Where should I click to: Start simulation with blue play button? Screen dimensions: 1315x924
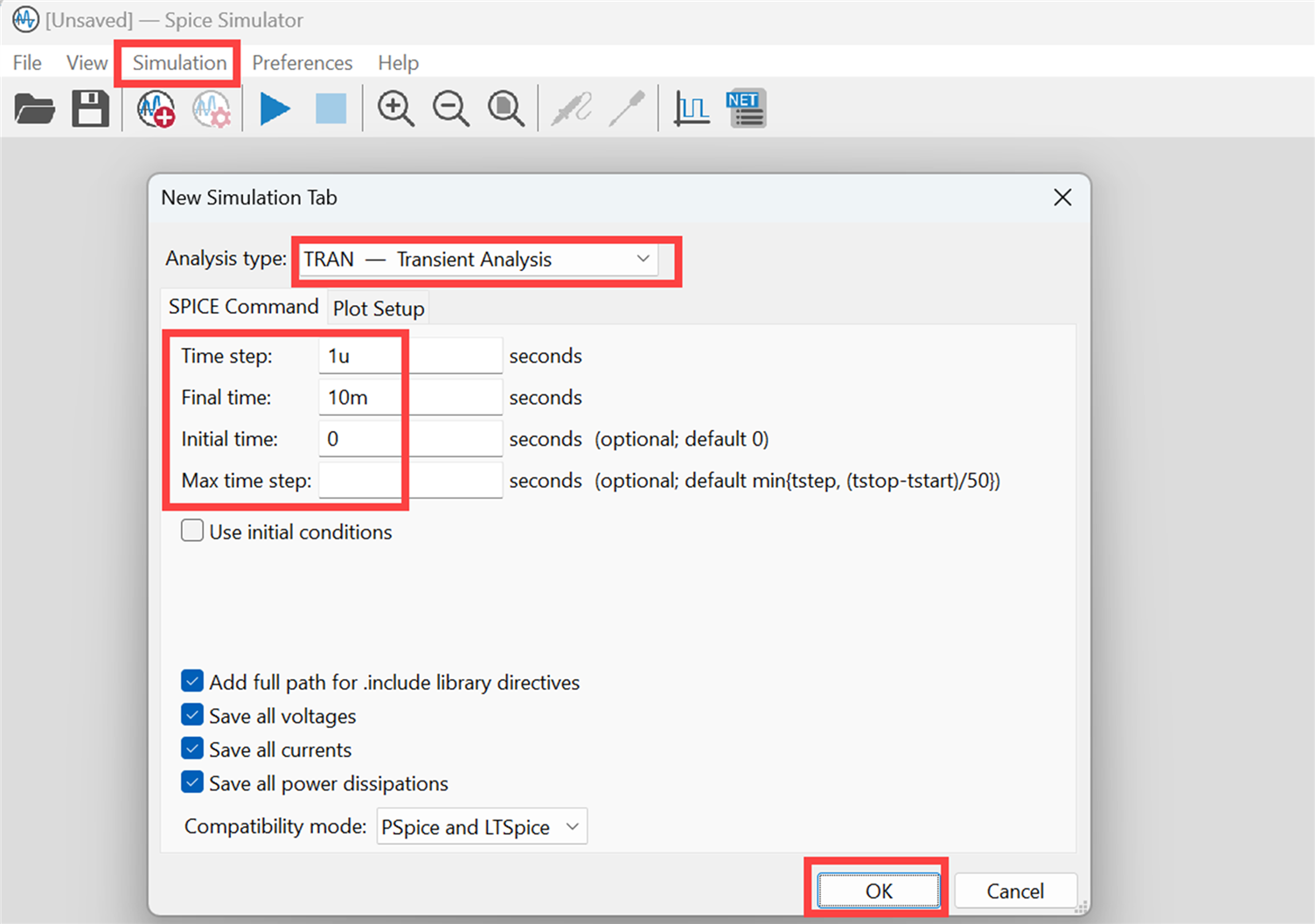point(275,109)
